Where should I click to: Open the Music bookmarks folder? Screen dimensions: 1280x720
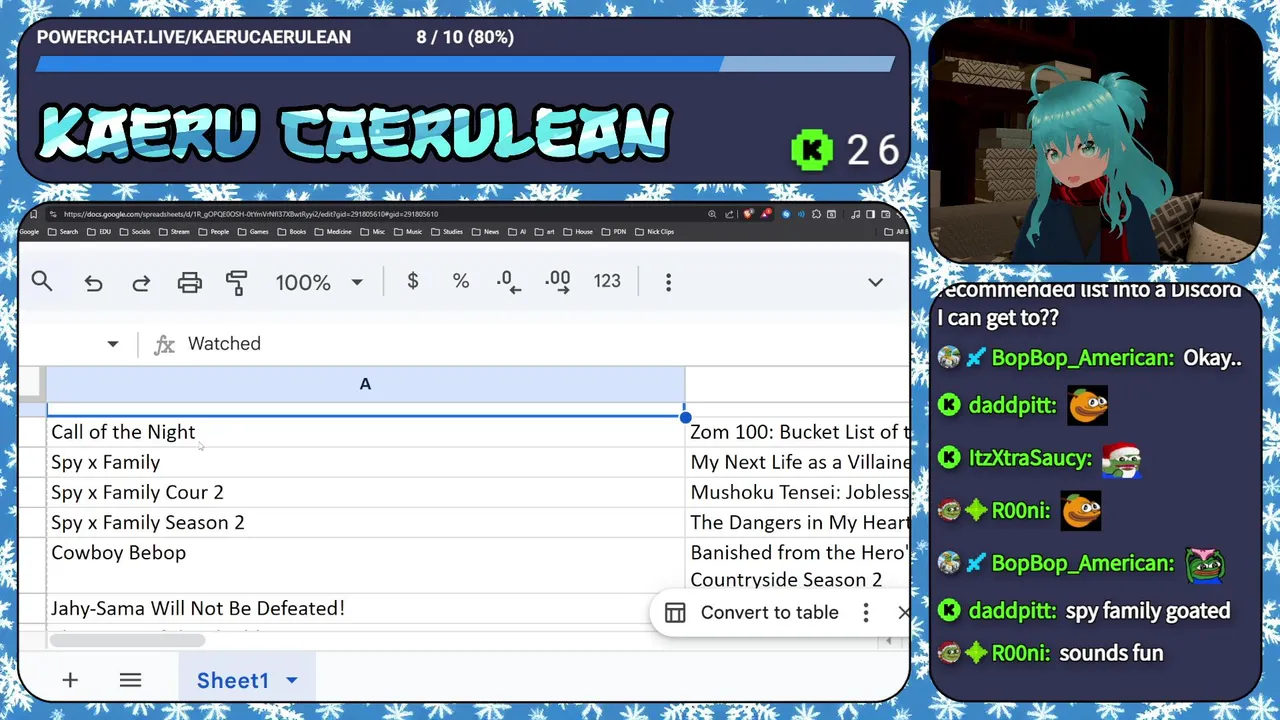click(x=408, y=232)
